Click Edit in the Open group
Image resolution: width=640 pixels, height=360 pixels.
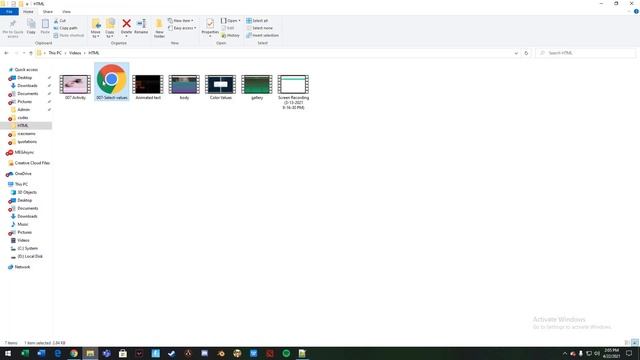click(x=228, y=28)
